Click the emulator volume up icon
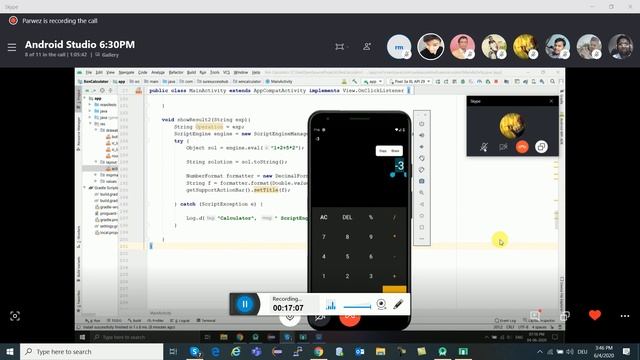Image resolution: width=640 pixels, height=360 pixels. [422, 135]
